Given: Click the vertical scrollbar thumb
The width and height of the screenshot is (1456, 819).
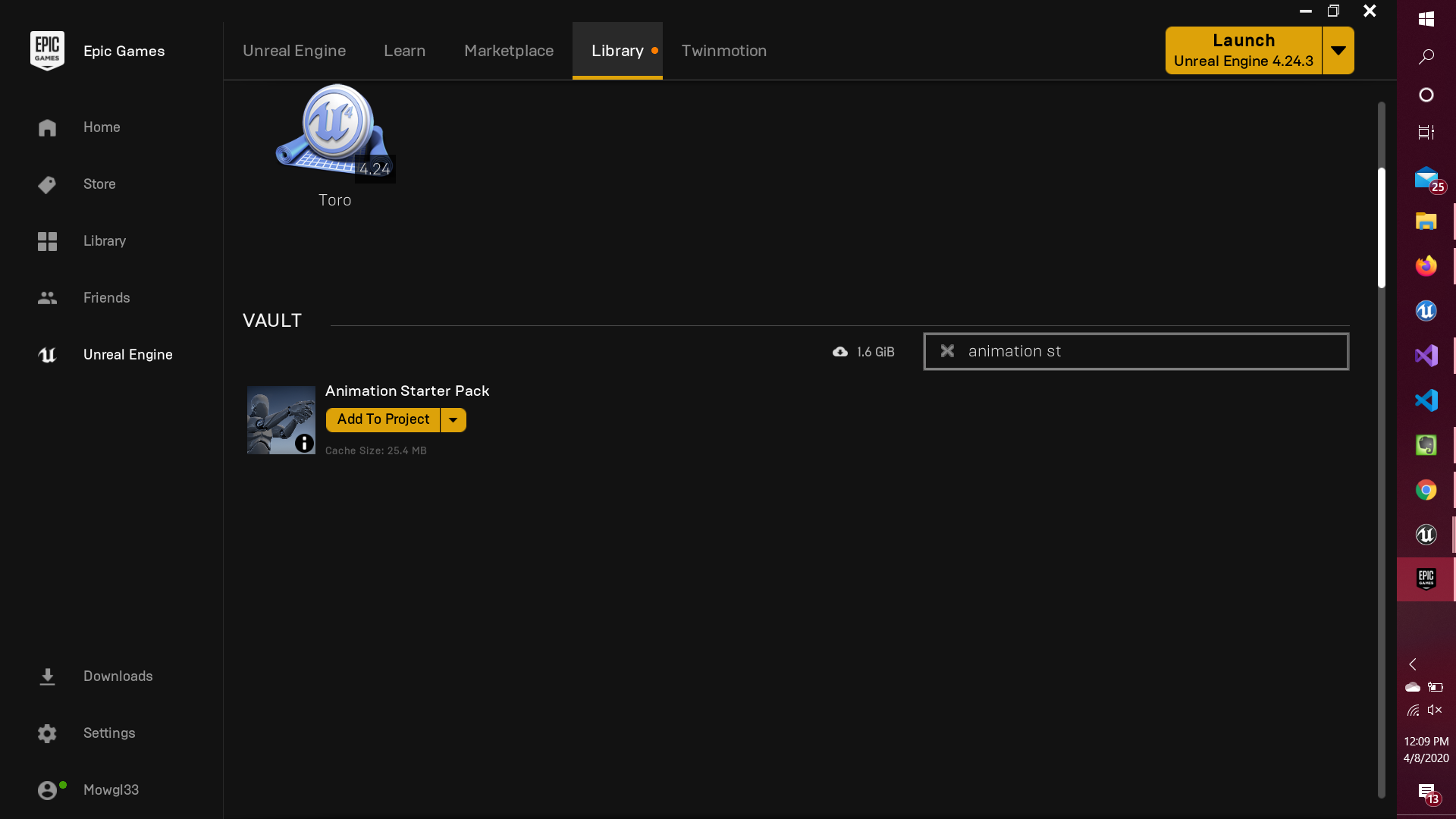Looking at the screenshot, I should pos(1381,227).
